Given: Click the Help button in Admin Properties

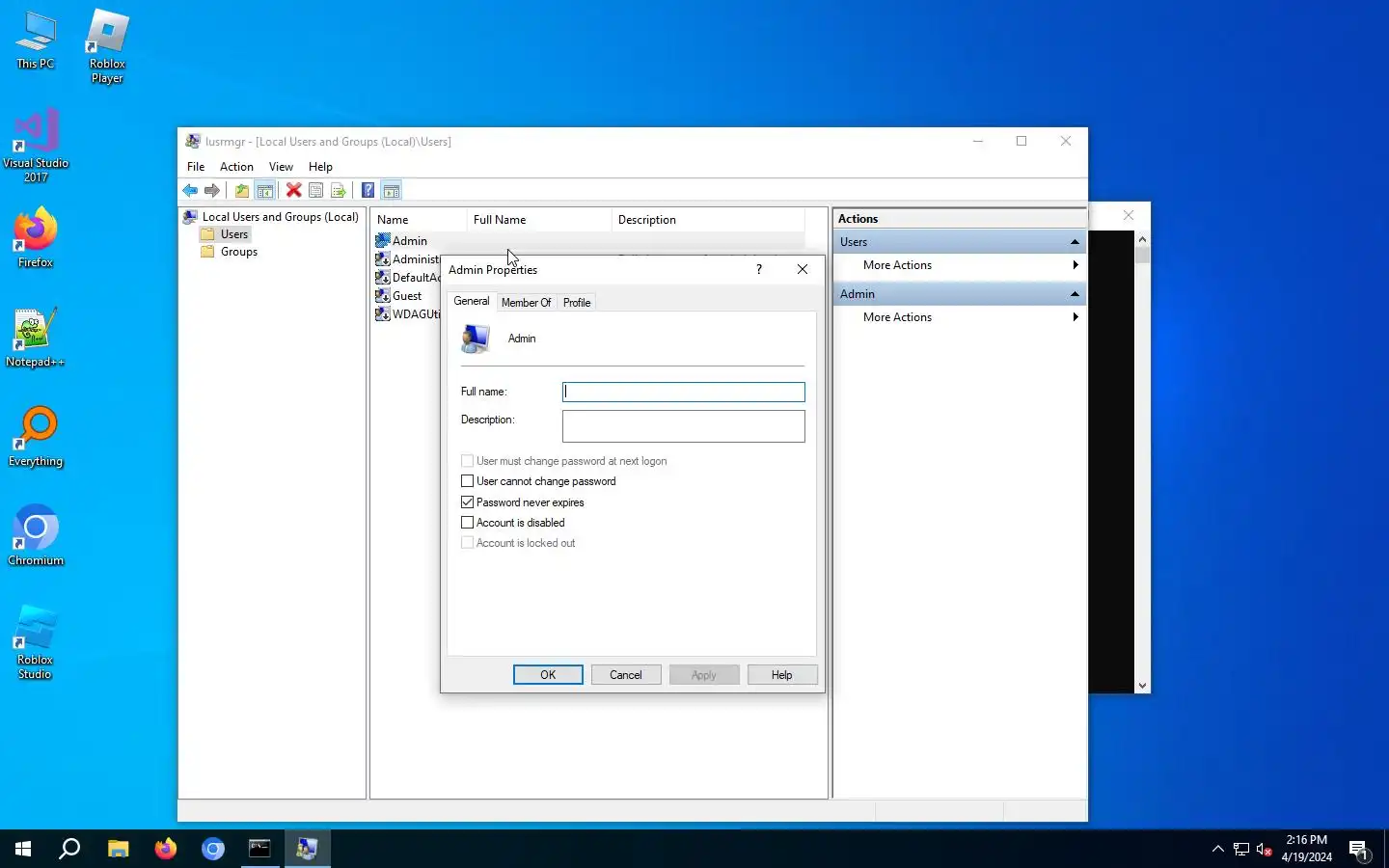Looking at the screenshot, I should [782, 675].
